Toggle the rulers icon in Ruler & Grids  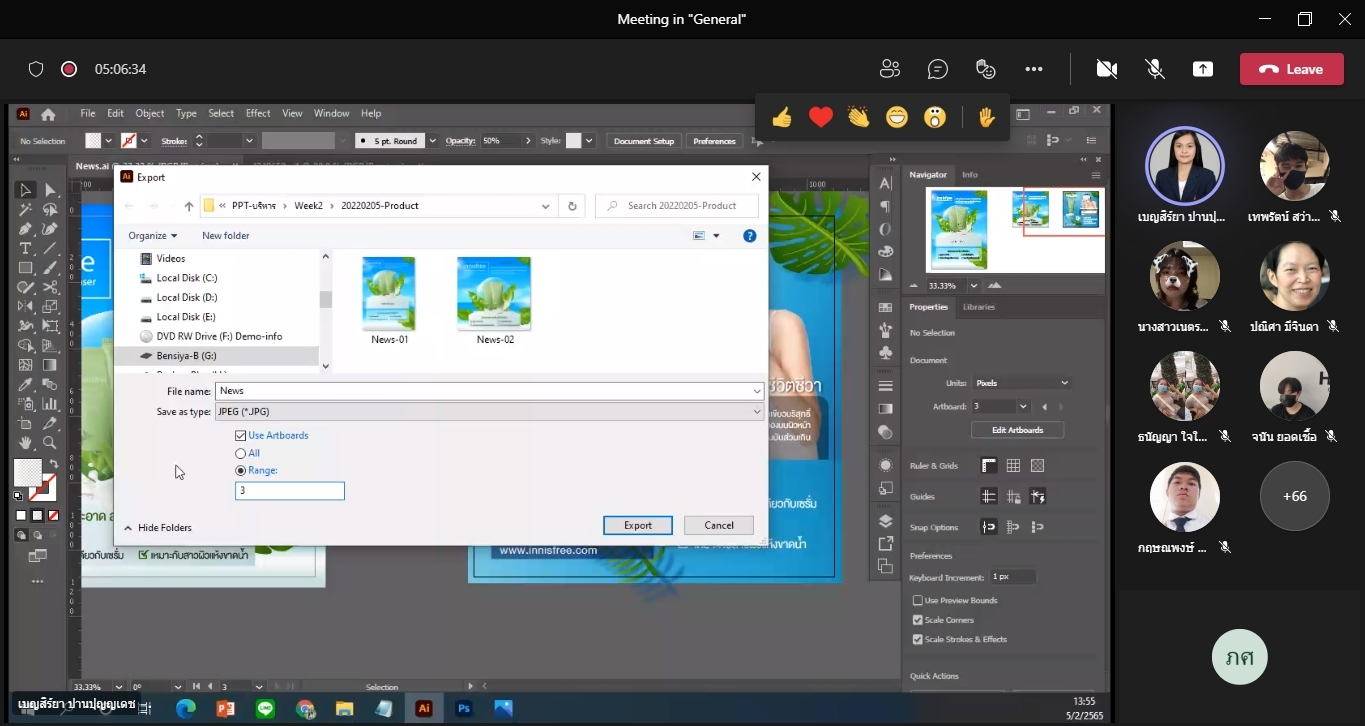(x=988, y=465)
